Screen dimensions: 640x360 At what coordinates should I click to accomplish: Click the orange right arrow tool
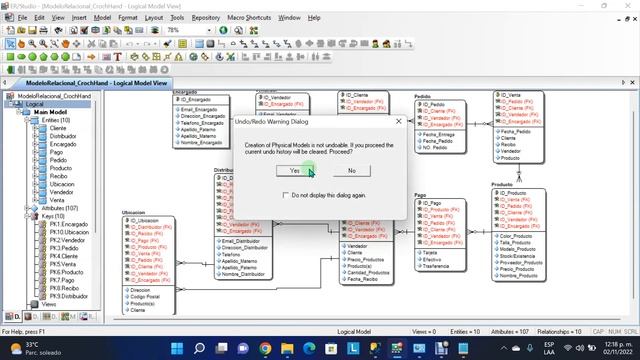[91, 57]
